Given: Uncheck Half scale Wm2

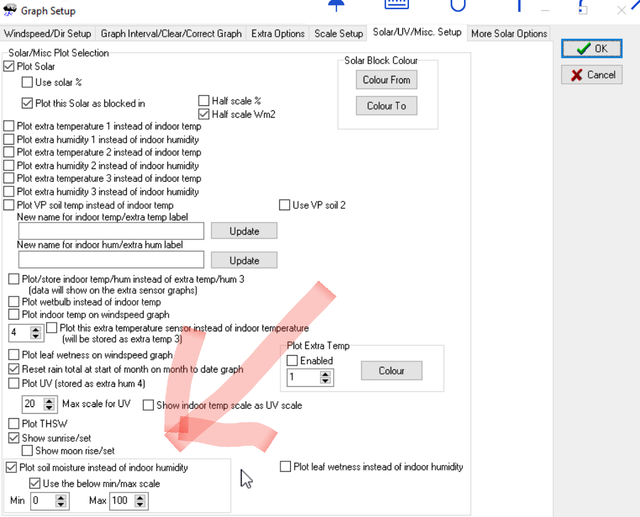Looking at the screenshot, I should tap(203, 114).
